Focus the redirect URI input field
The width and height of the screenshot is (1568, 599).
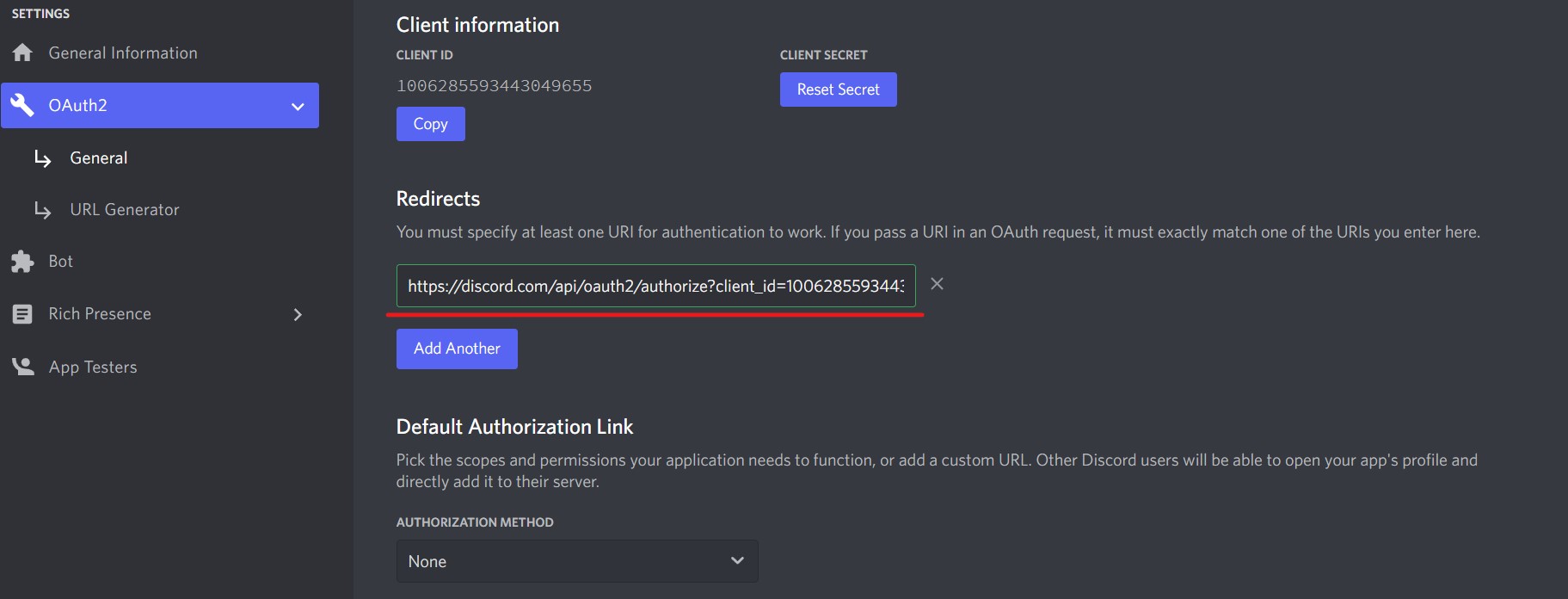coord(656,286)
